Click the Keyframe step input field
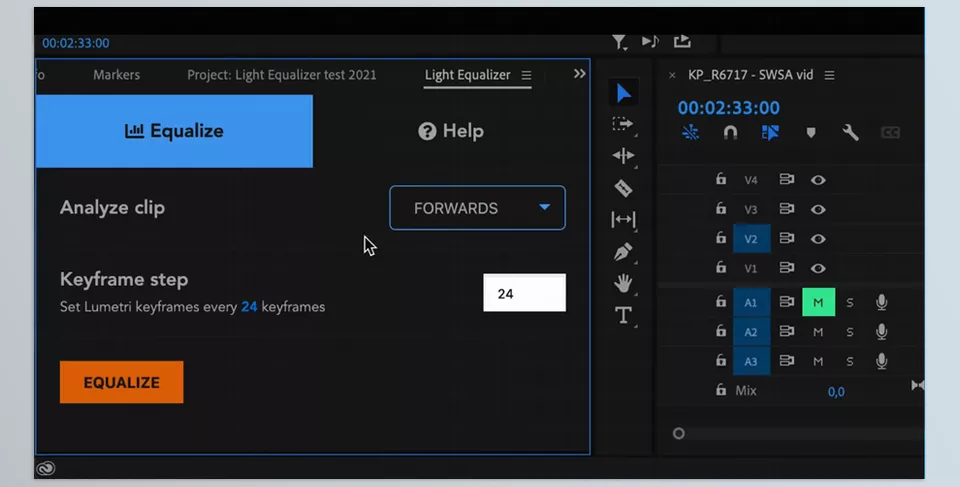 (525, 293)
